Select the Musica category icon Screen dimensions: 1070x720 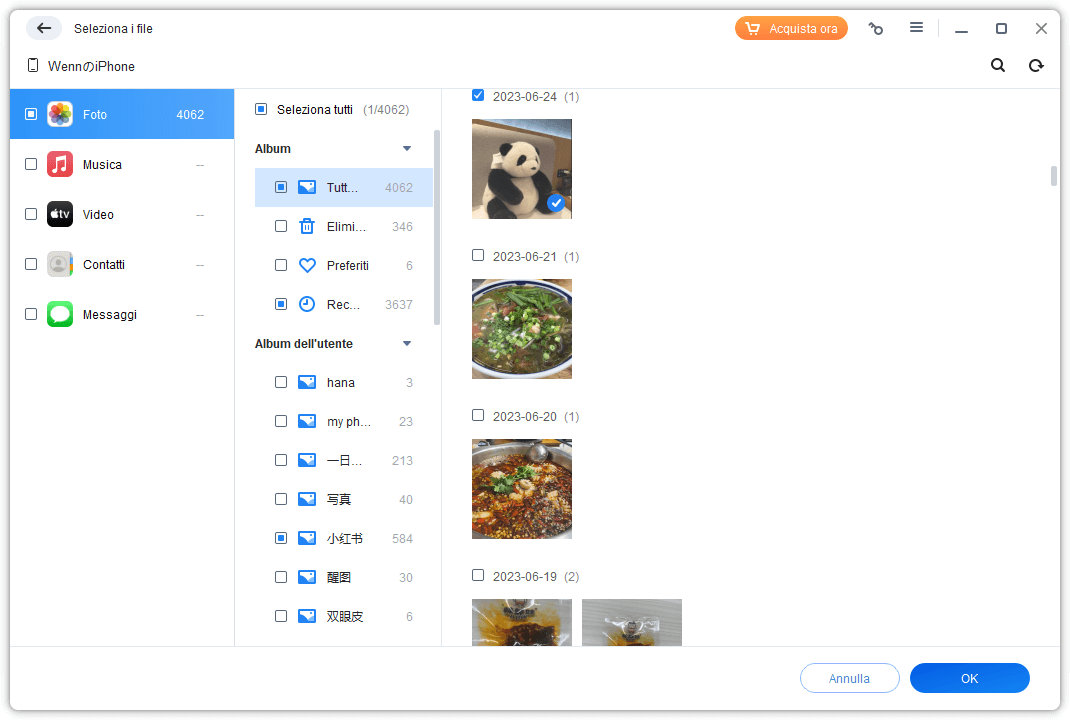tap(60, 165)
